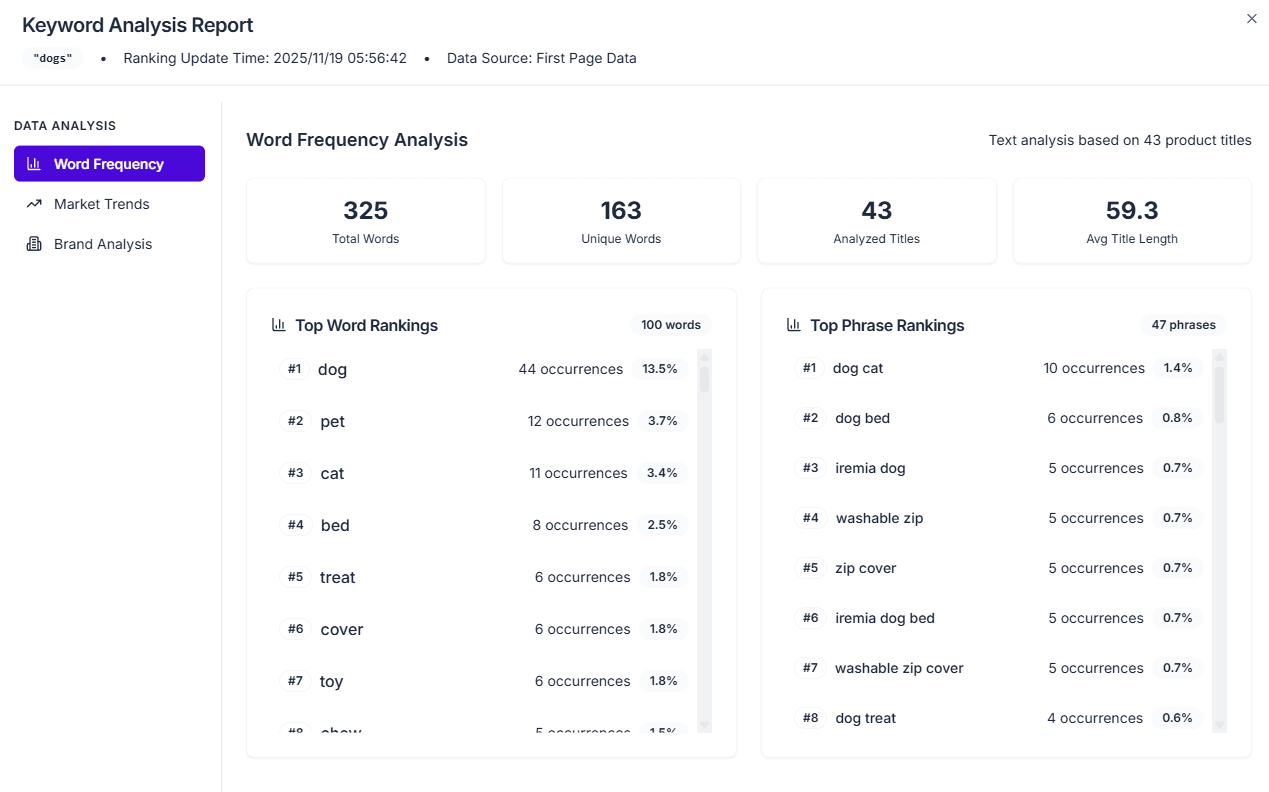
Task: Click the Market Trends arrow icon
Action: coord(34,204)
